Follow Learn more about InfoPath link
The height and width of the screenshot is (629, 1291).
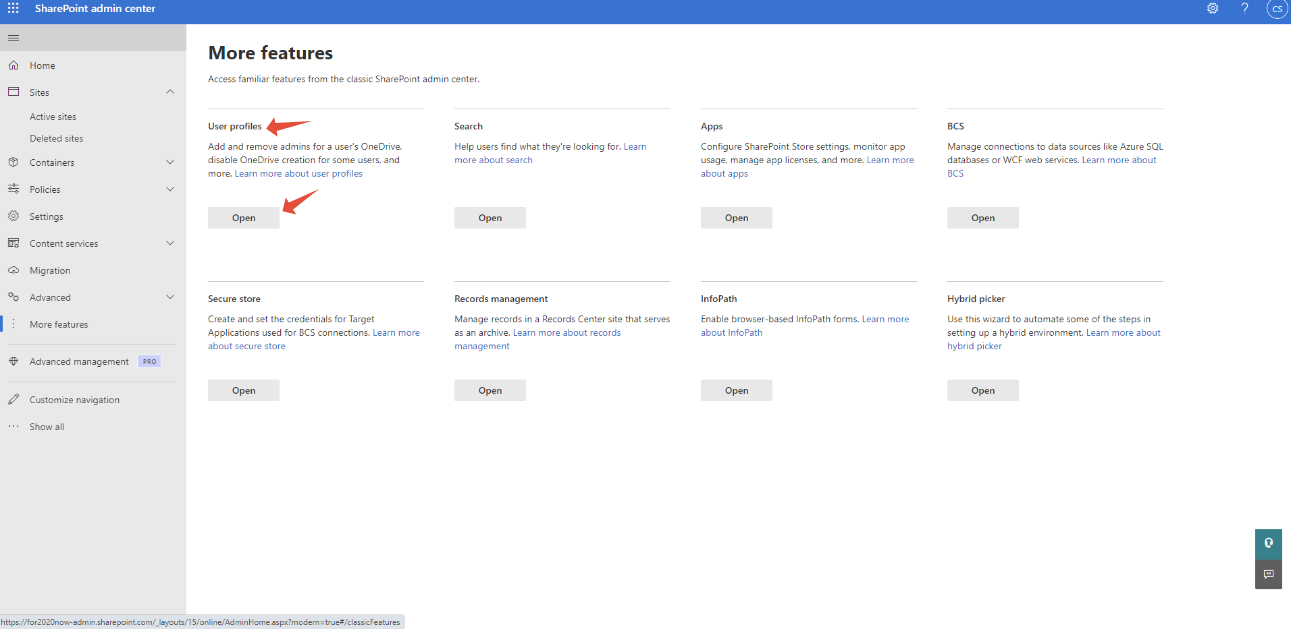click(731, 333)
